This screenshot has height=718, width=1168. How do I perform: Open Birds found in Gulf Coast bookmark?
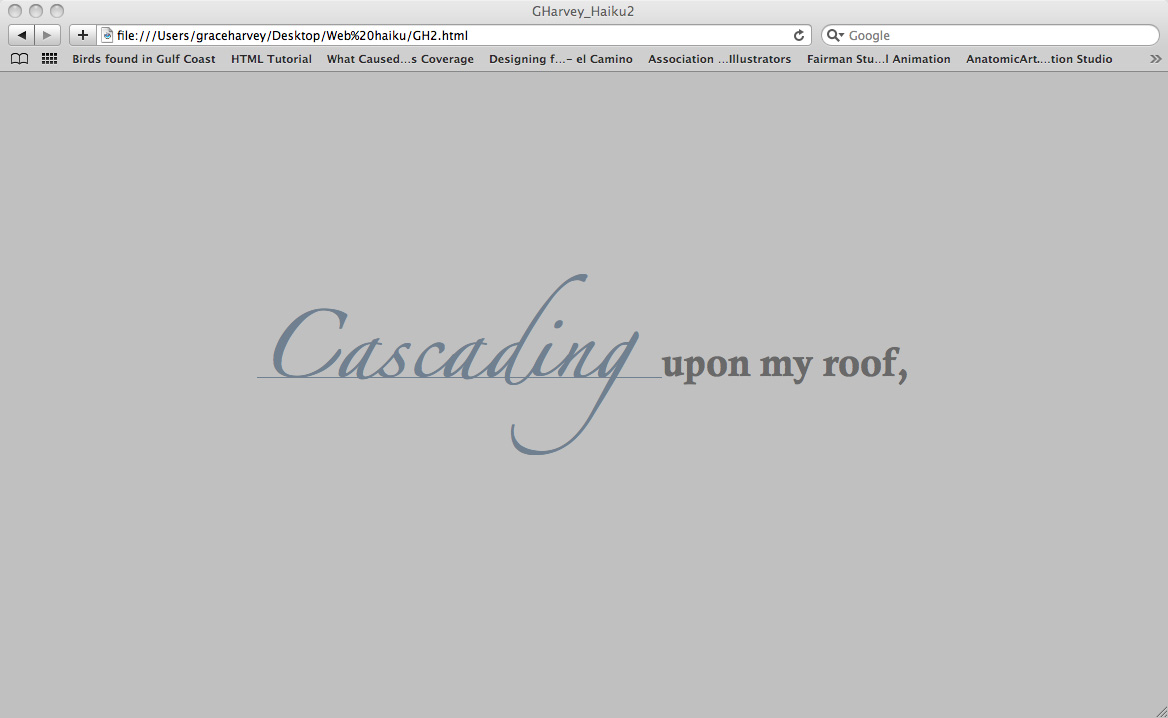pyautogui.click(x=144, y=59)
